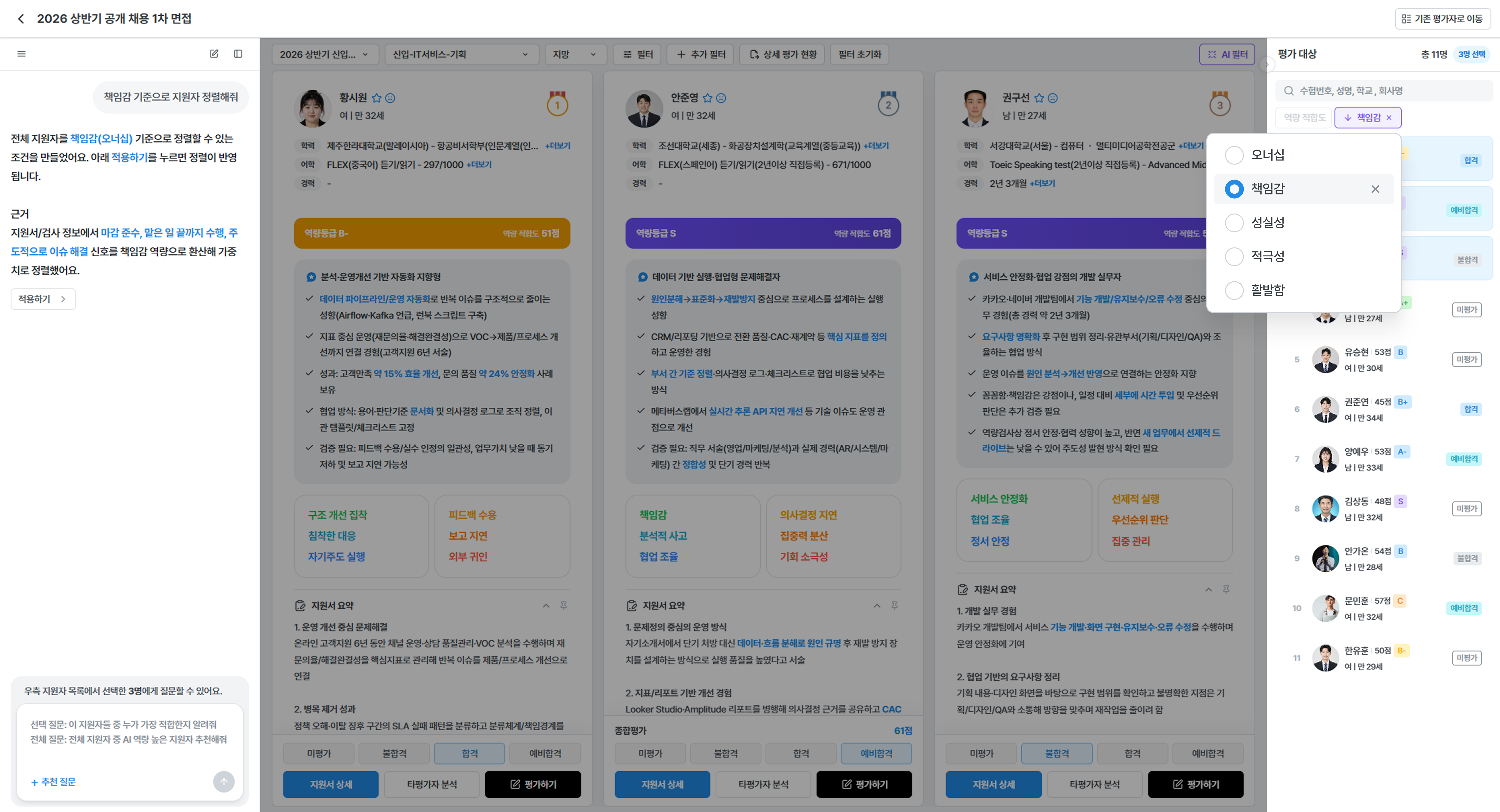
Task: Open 타평가자 분석 for 황시원
Action: click(432, 784)
